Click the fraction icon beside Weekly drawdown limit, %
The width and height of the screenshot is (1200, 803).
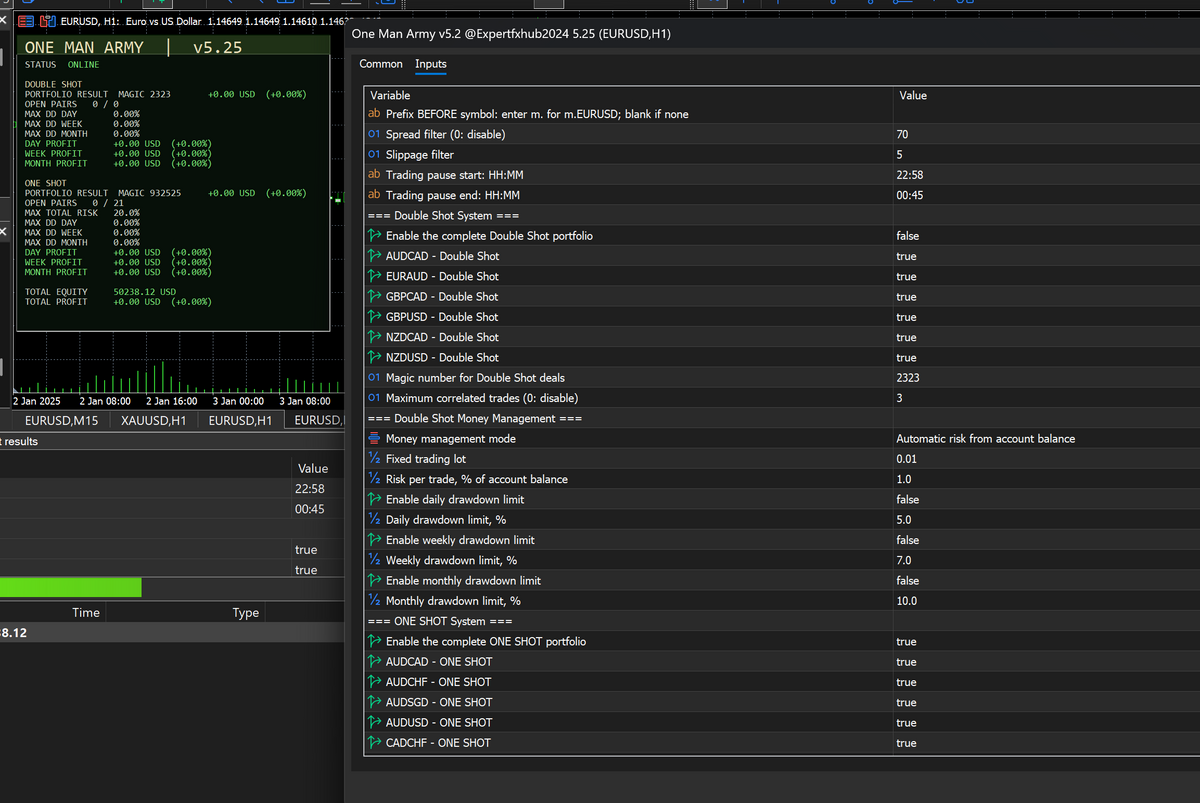[x=374, y=560]
